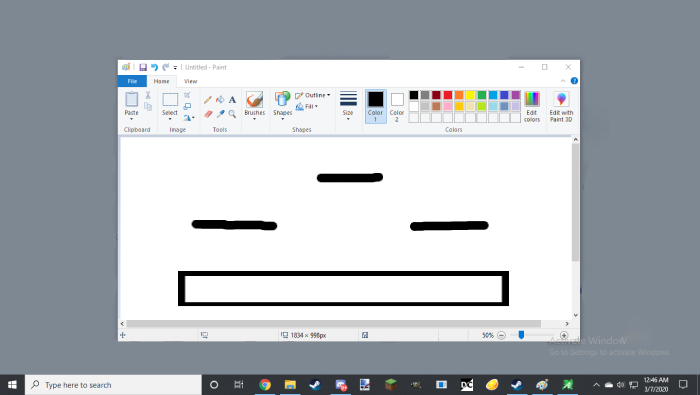The height and width of the screenshot is (395, 700).
Task: Click the Edit colors button
Action: (x=532, y=106)
